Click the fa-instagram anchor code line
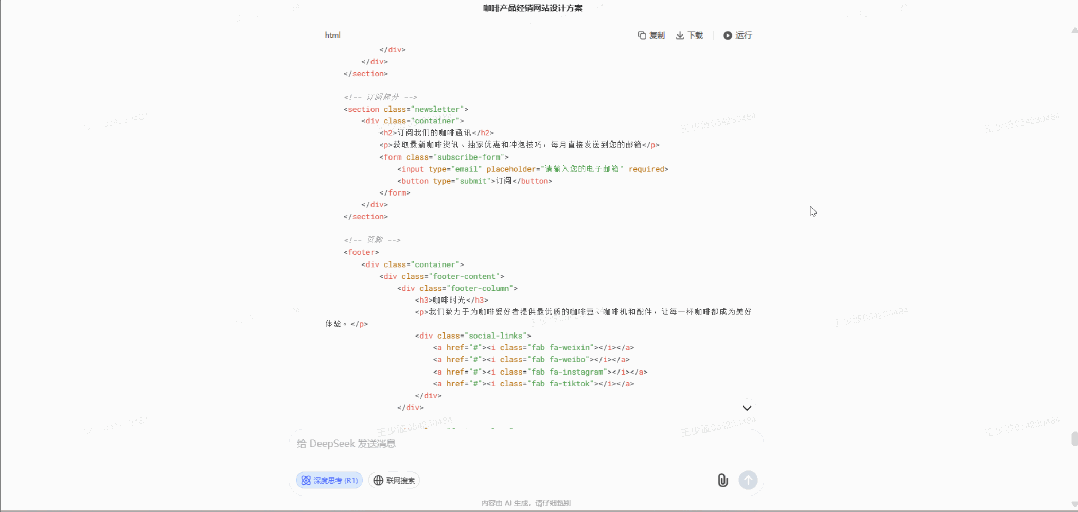This screenshot has width=1078, height=512. click(540, 371)
